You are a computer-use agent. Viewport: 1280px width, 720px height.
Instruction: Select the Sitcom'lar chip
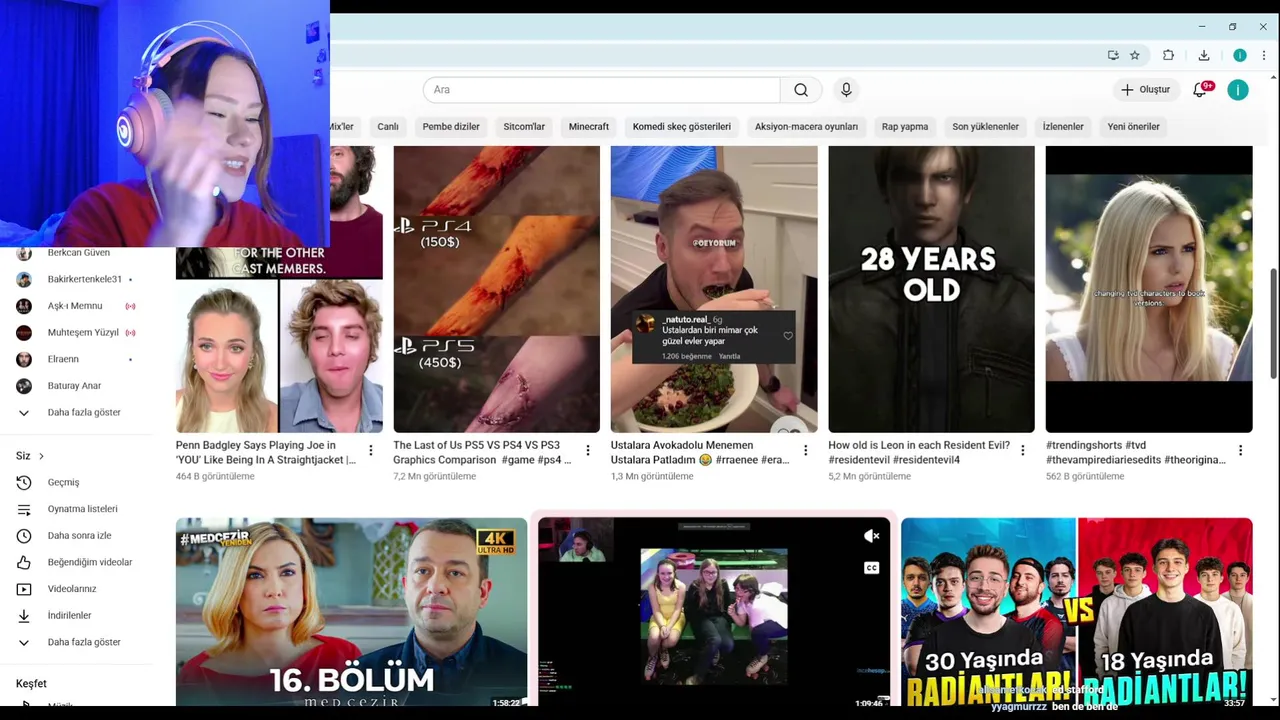[x=524, y=127]
